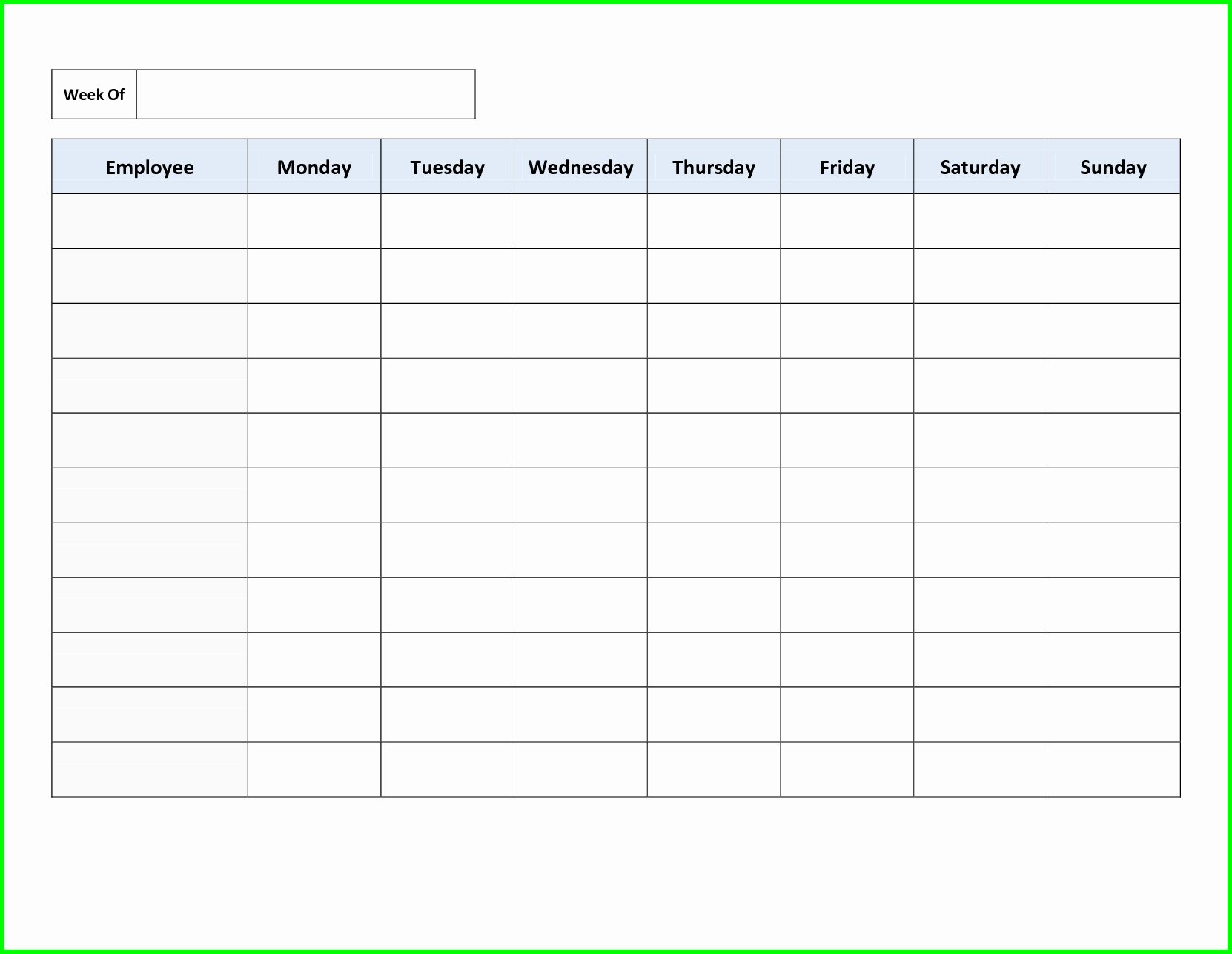Click the Week Of date input field
1232x954 pixels.
(305, 94)
